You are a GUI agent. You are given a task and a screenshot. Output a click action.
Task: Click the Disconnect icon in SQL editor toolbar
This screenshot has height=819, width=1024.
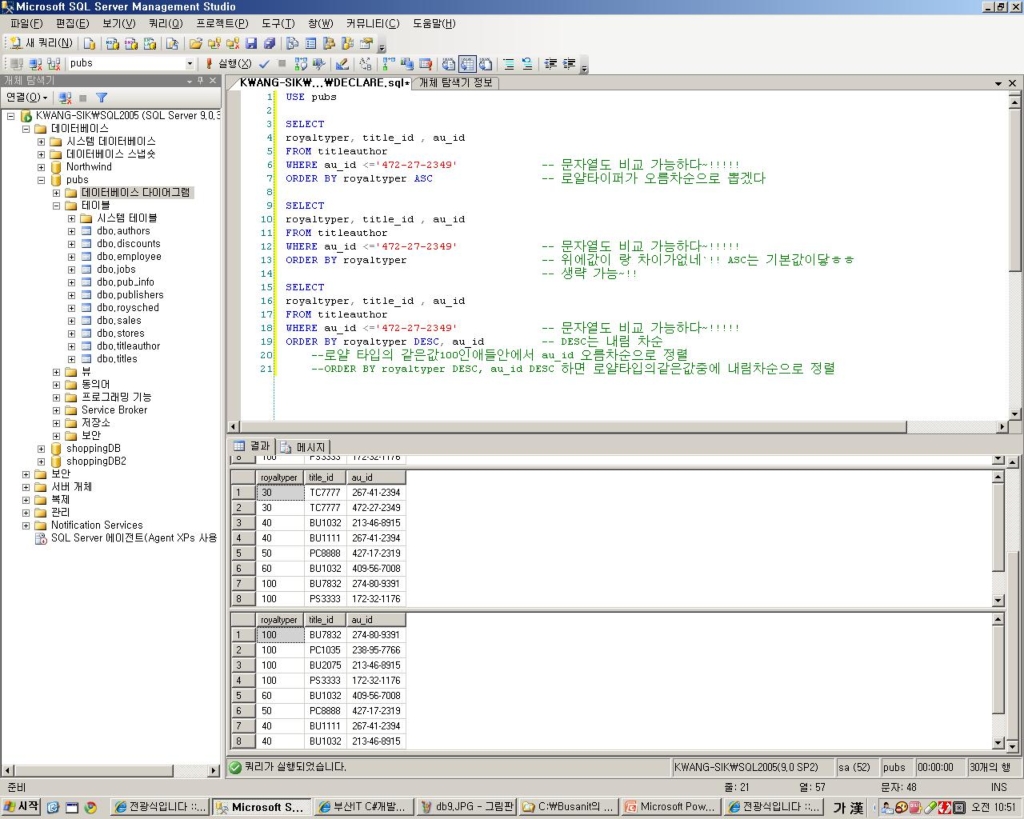pos(36,63)
